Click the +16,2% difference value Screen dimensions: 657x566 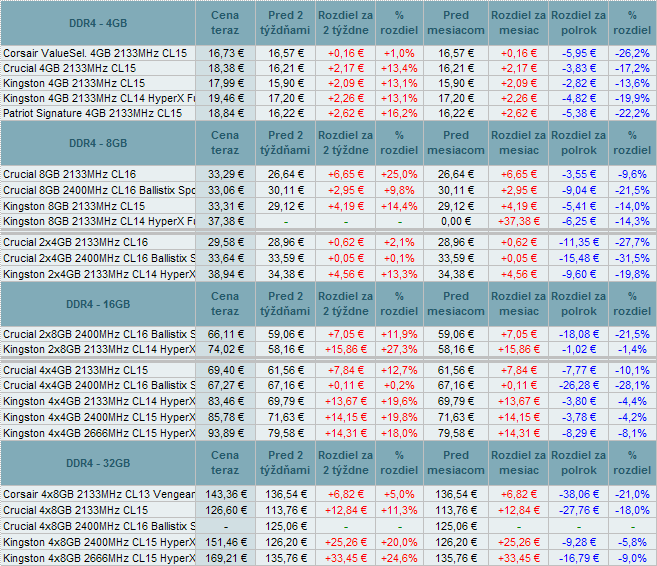point(399,114)
